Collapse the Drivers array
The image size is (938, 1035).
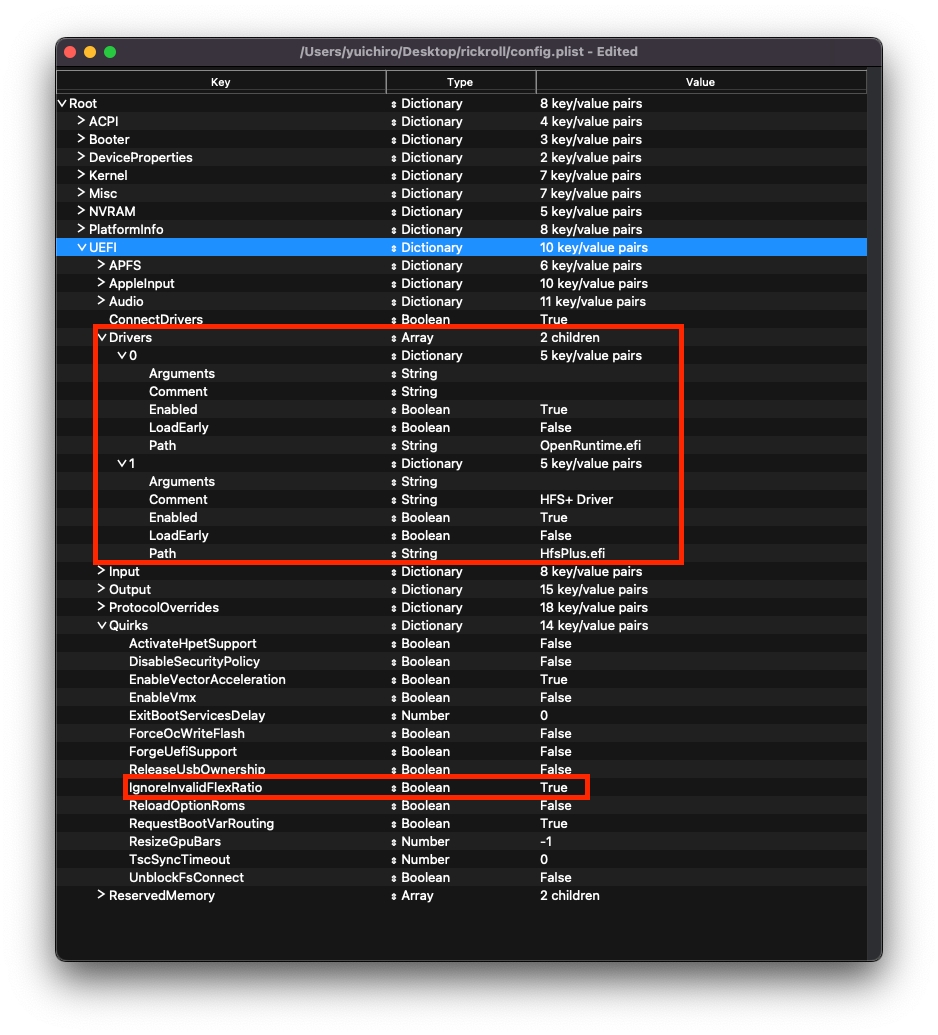(101, 337)
